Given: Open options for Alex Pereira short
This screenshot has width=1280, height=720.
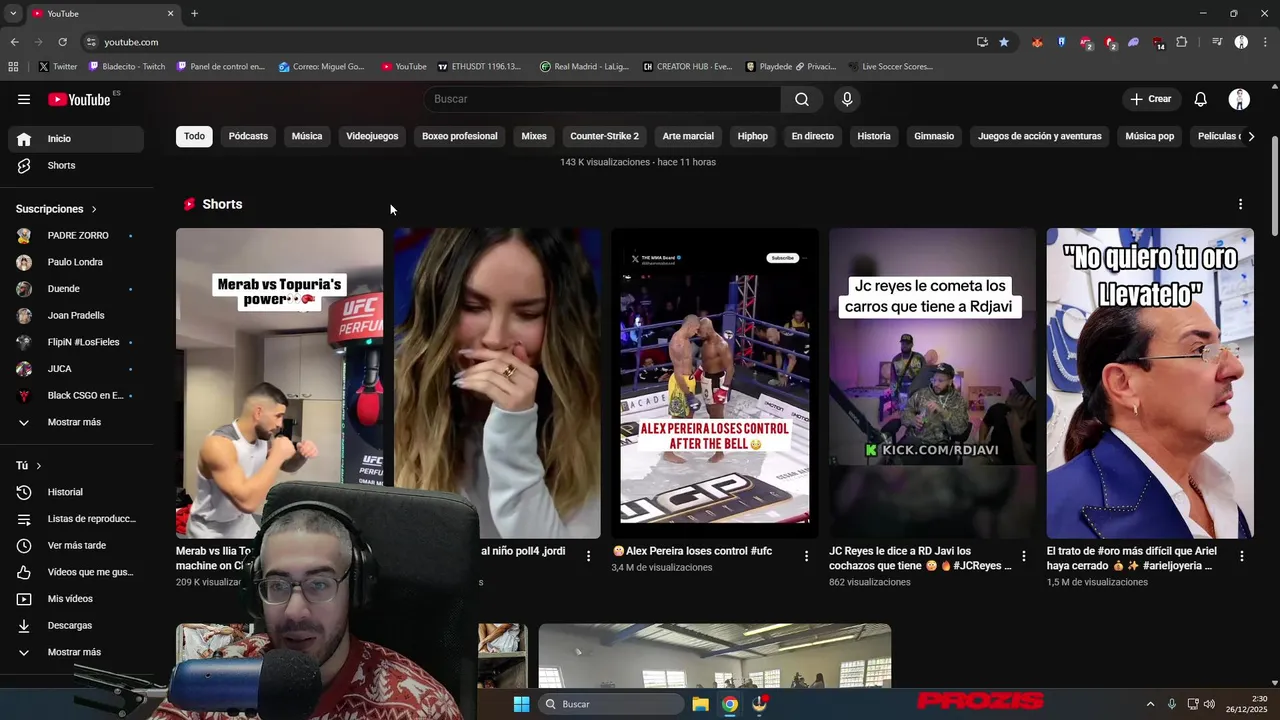Looking at the screenshot, I should pyautogui.click(x=806, y=556).
